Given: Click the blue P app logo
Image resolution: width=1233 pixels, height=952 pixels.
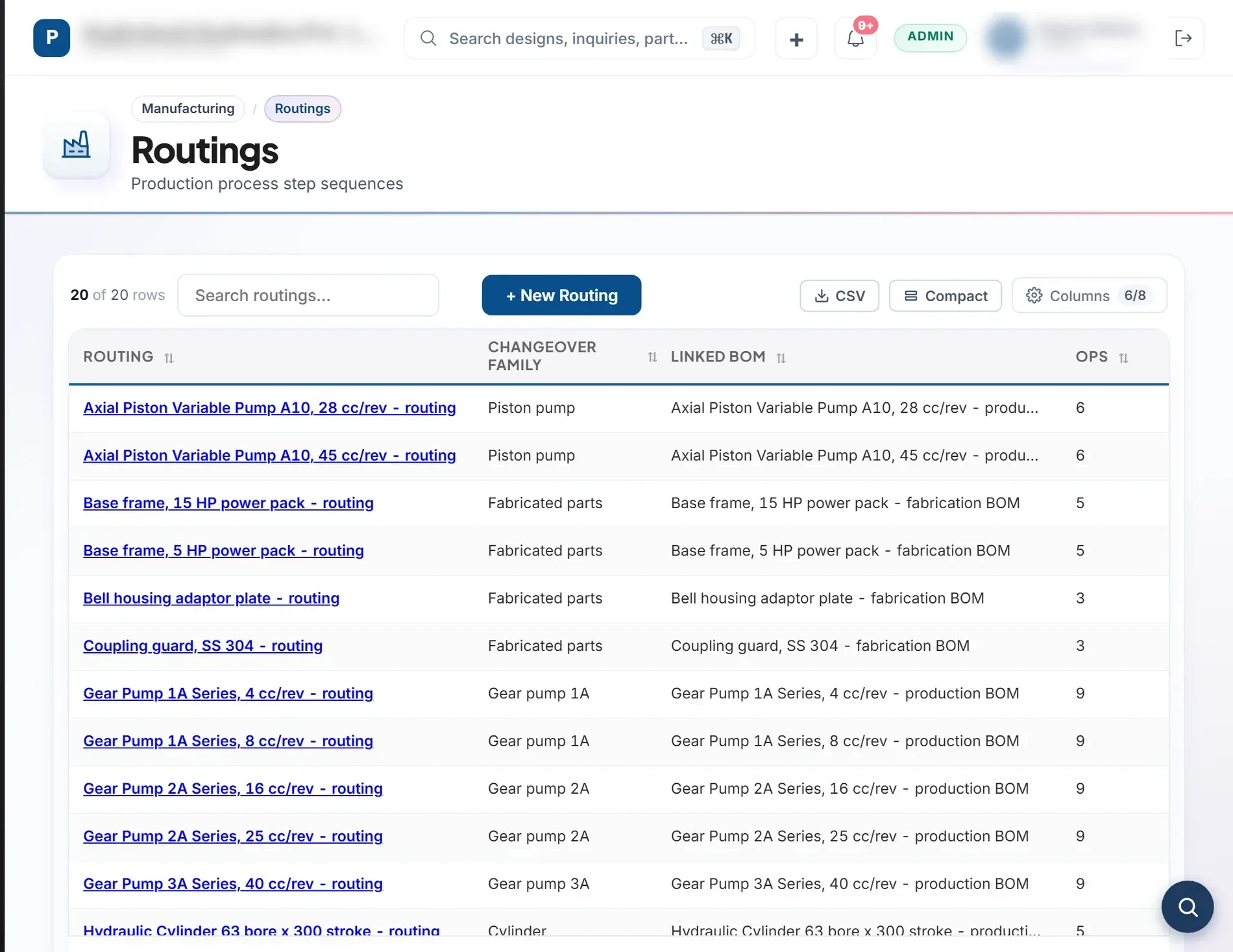Looking at the screenshot, I should [x=51, y=38].
